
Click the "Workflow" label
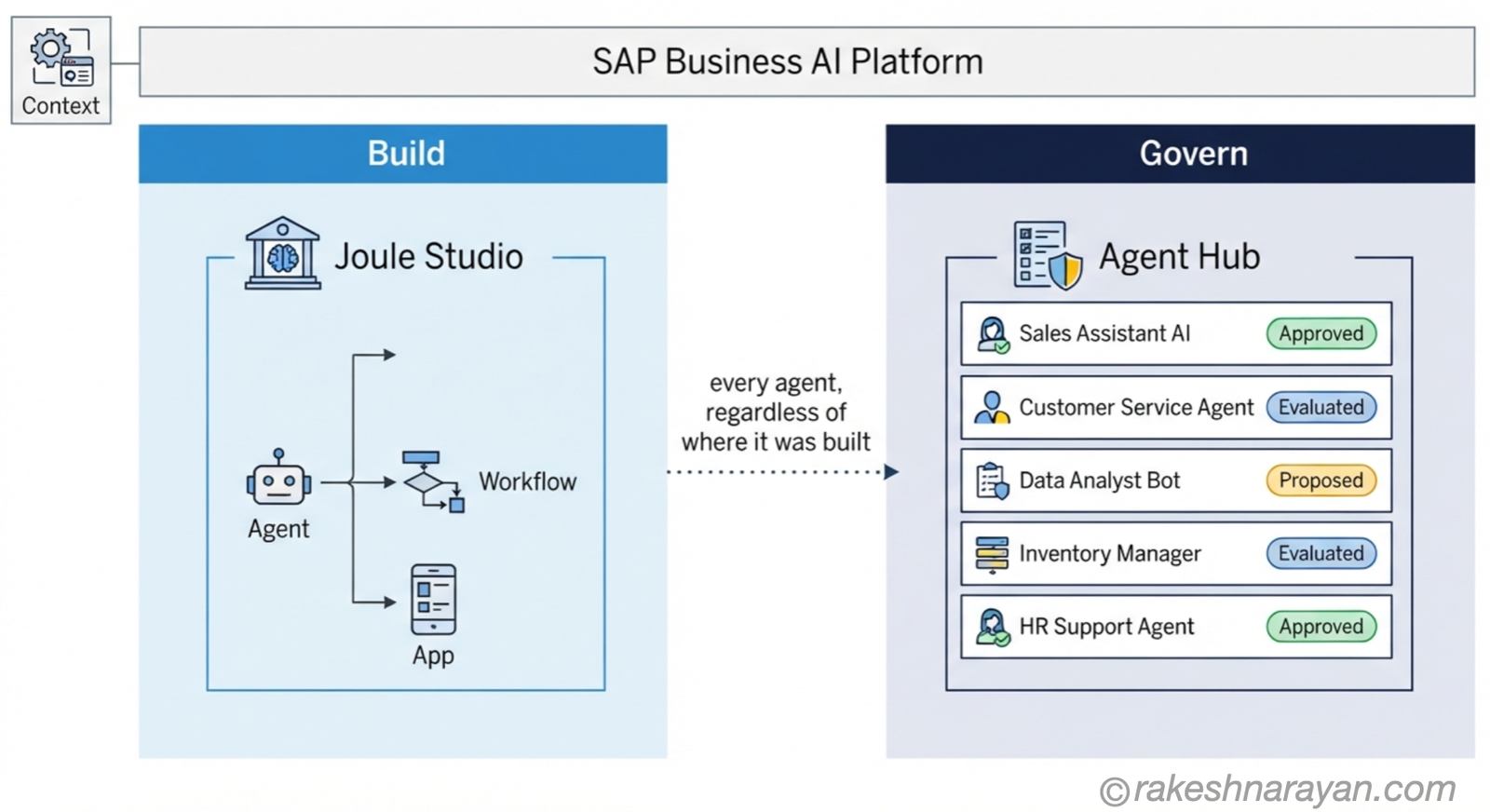tap(527, 481)
